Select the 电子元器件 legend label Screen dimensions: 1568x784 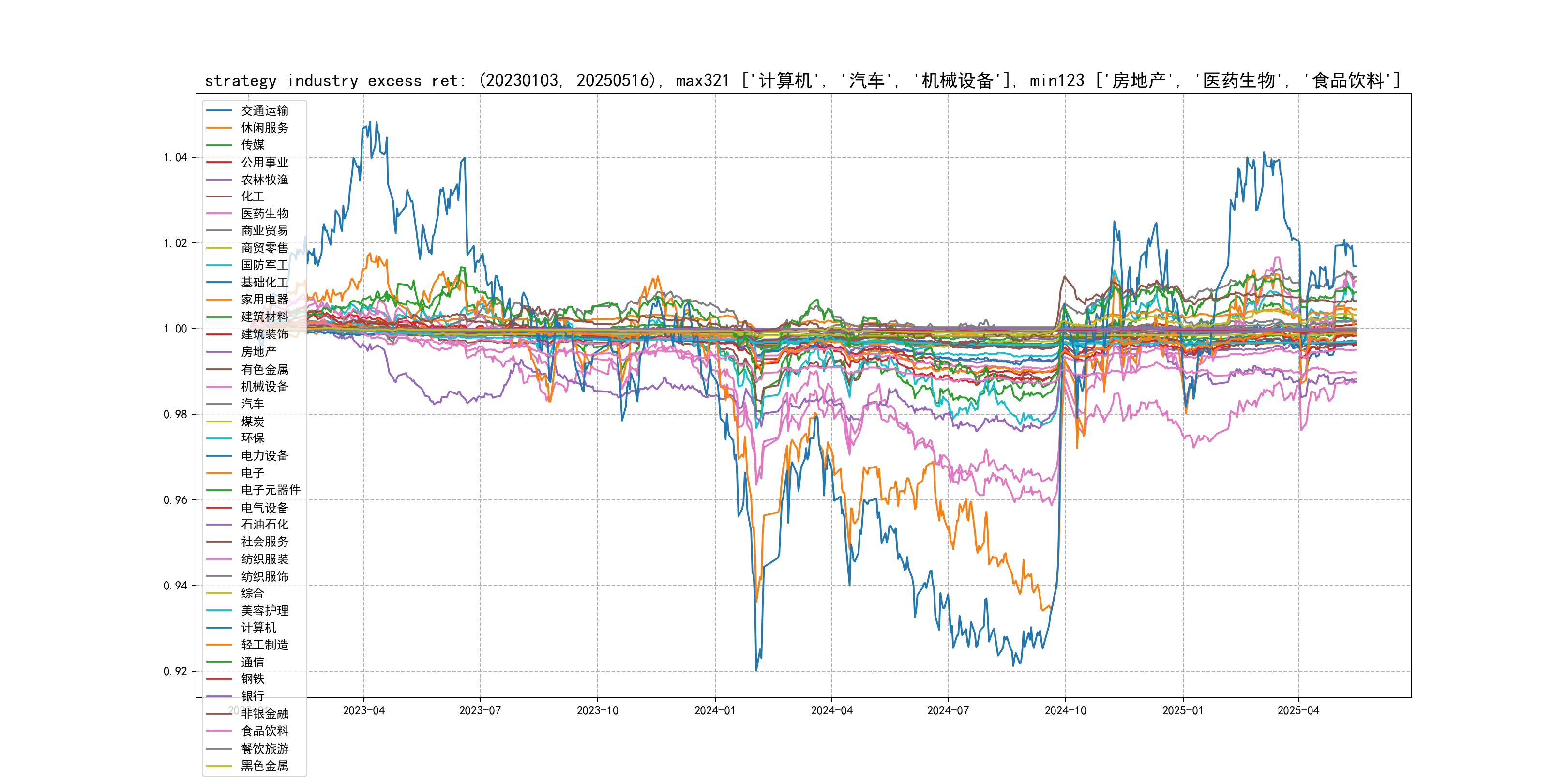[270, 490]
